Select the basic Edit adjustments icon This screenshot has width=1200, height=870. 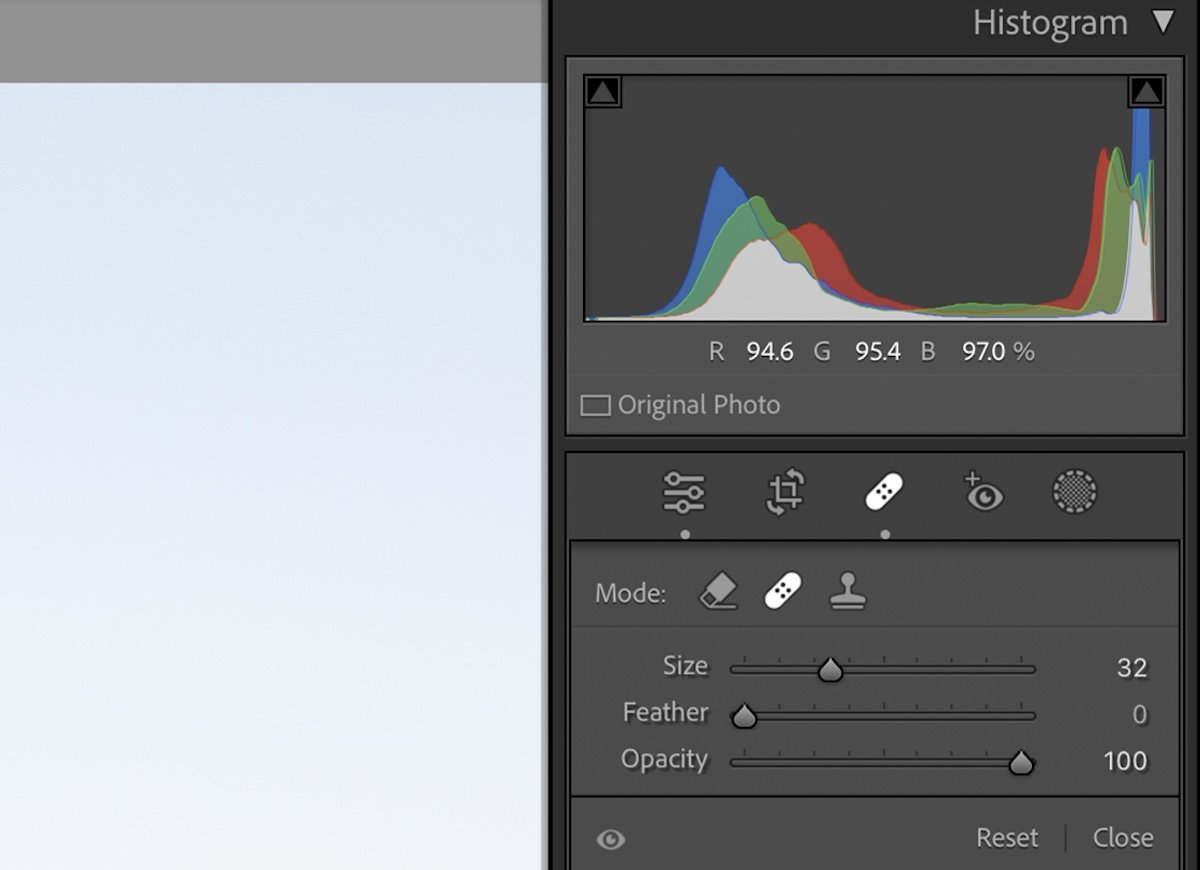(686, 492)
